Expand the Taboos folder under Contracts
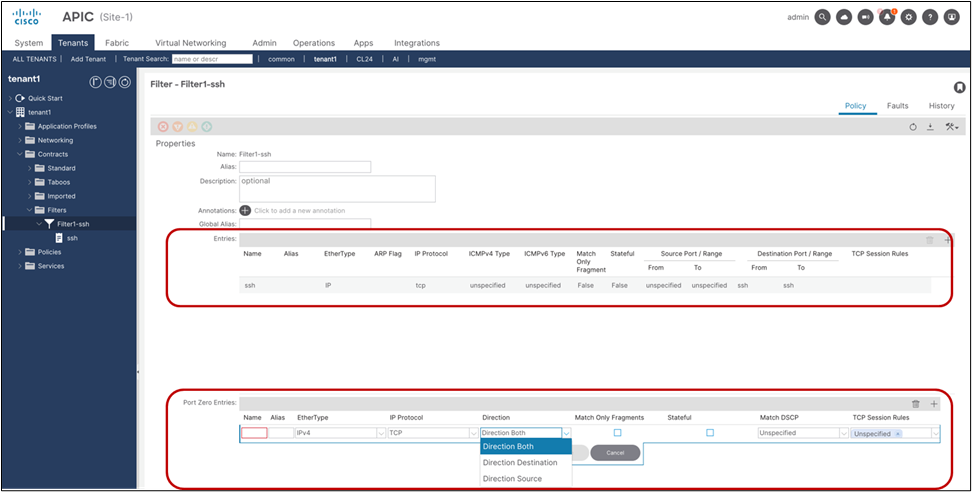This screenshot has width=972, height=492. coord(30,182)
